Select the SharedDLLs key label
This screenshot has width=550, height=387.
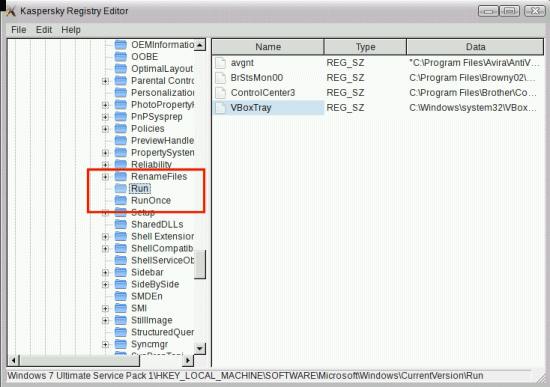coord(157,225)
